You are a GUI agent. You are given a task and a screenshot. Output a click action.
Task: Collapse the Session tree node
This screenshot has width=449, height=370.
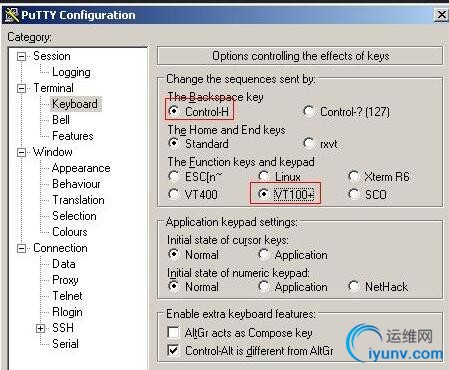[21, 56]
